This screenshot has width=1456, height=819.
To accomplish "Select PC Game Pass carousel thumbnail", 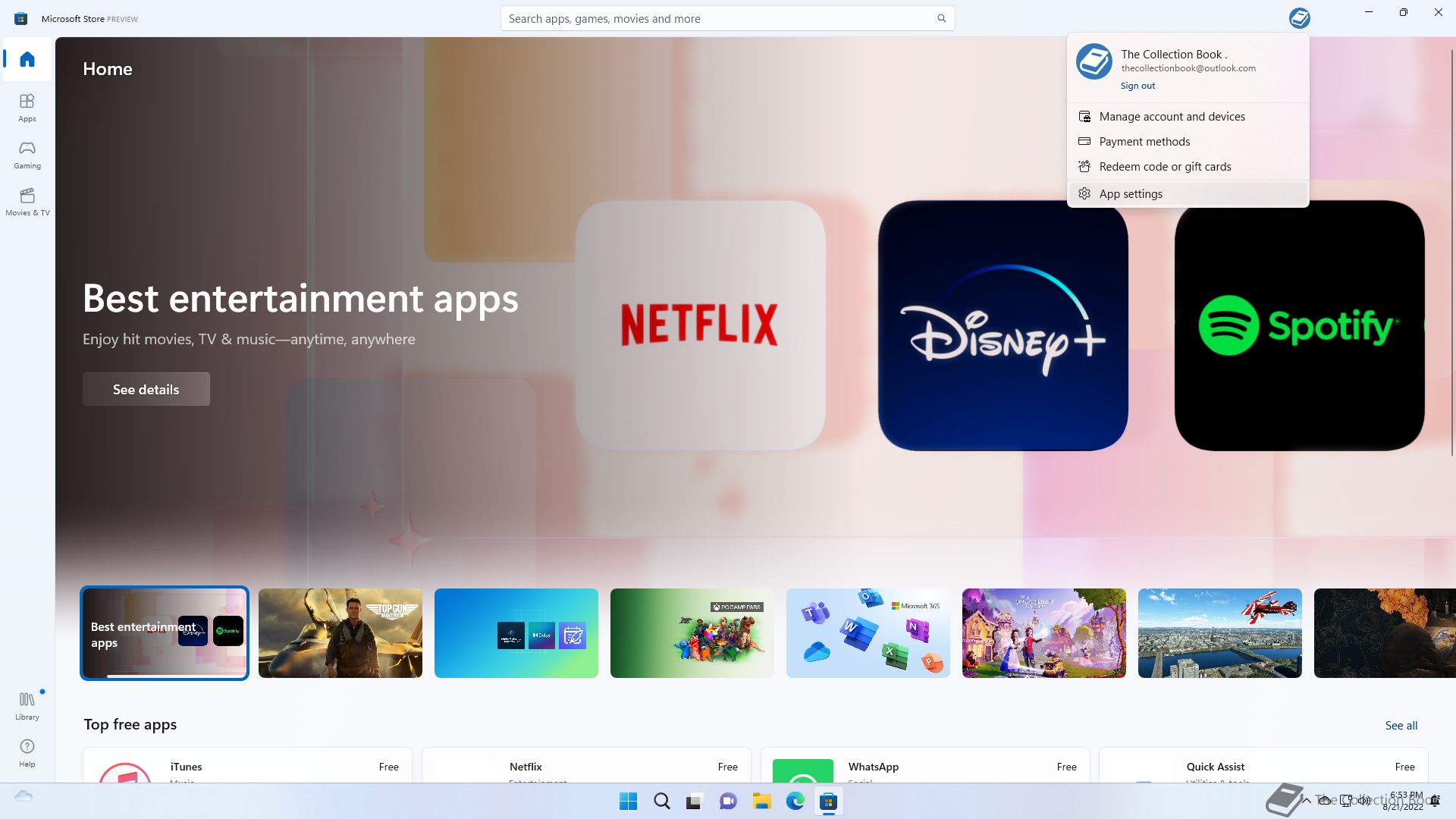I will [692, 633].
